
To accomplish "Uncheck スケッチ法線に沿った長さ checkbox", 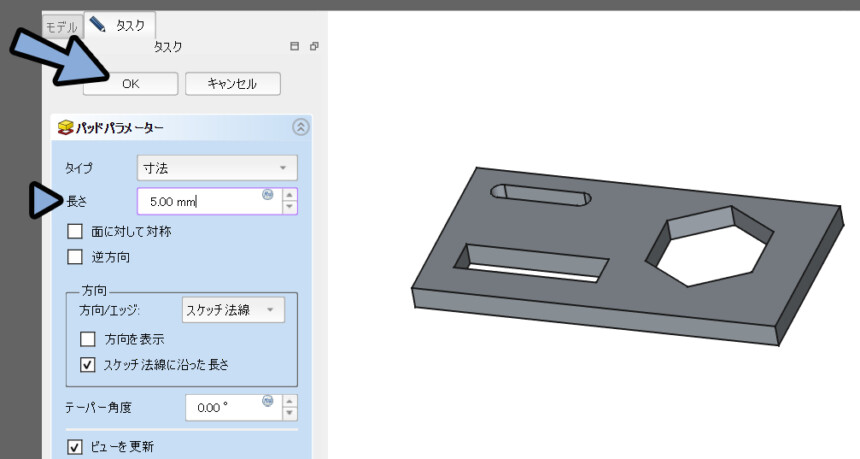I will 88,365.
